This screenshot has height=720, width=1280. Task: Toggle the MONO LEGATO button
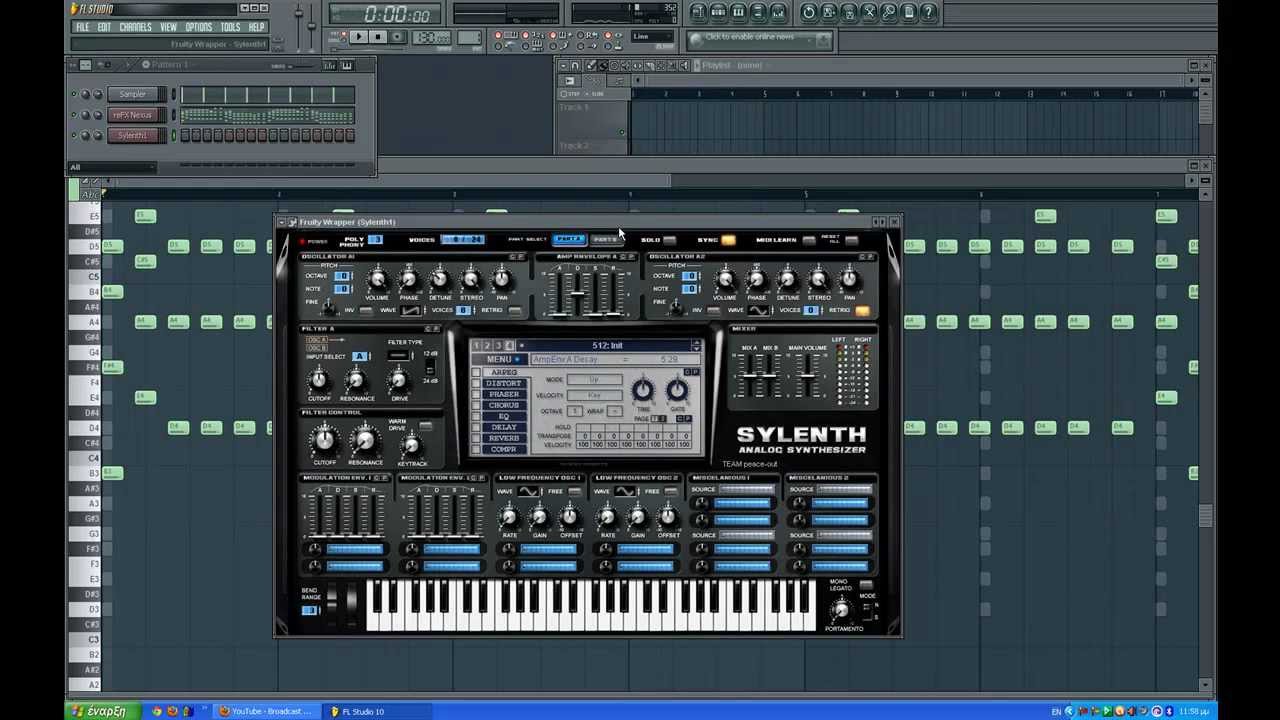click(x=866, y=585)
